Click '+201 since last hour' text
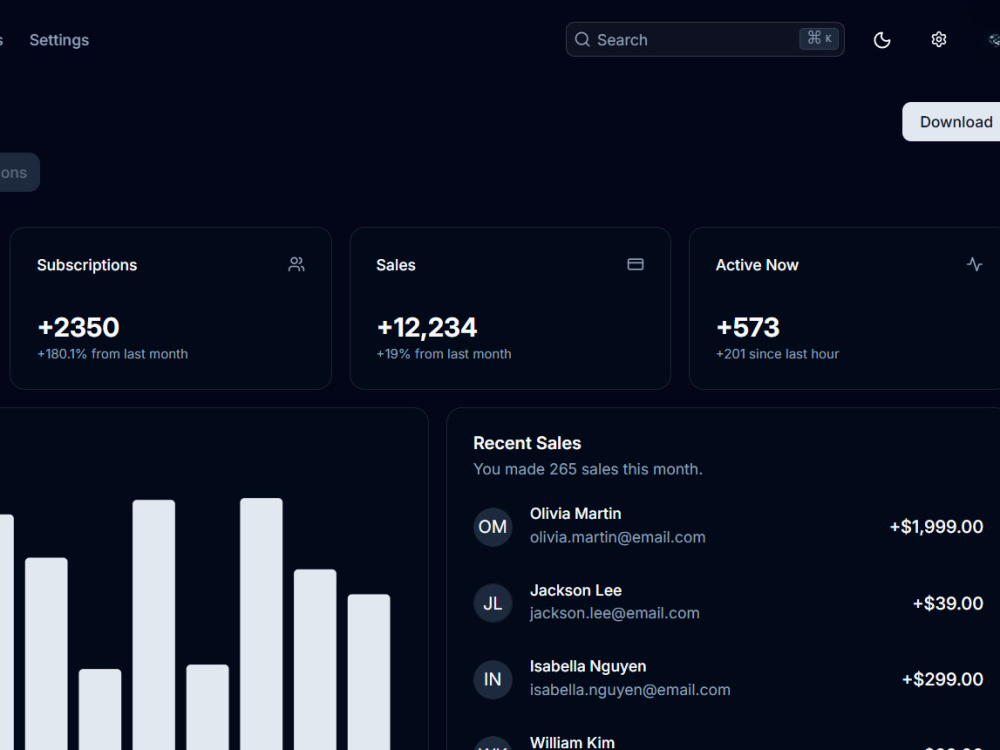The height and width of the screenshot is (750, 1000). 777,354
